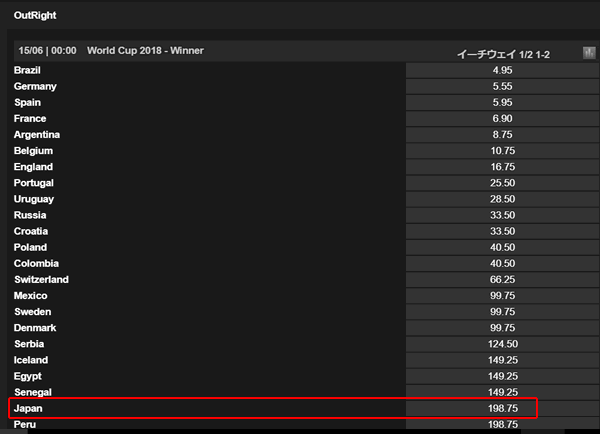Select France odds 6.90
The width and height of the screenshot is (600, 434).
(x=502, y=119)
